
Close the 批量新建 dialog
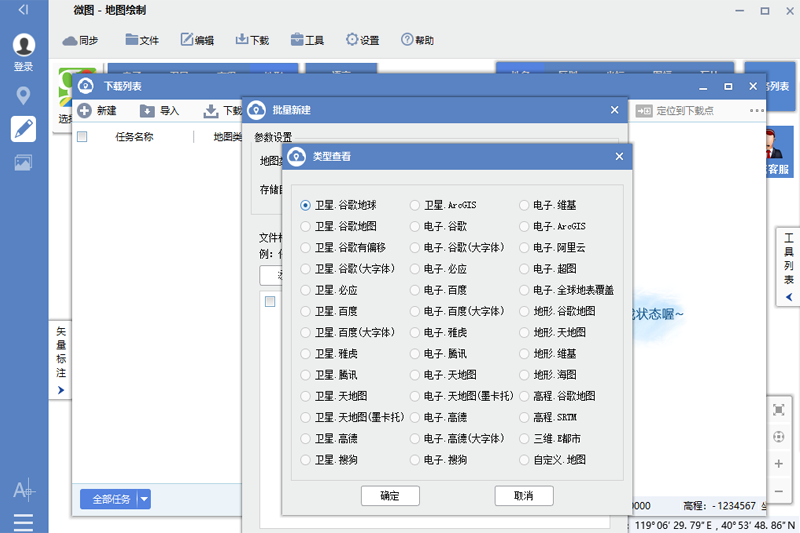pos(615,110)
